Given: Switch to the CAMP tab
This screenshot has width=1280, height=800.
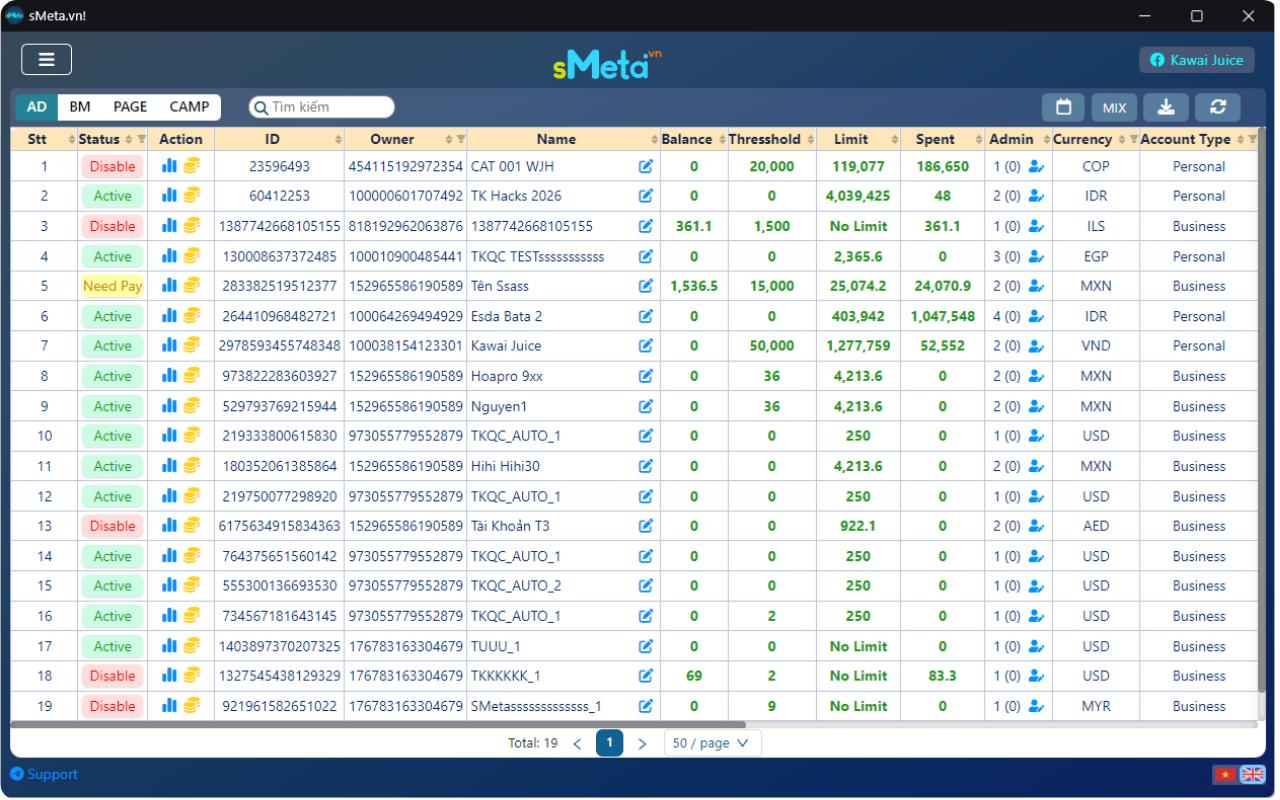Looking at the screenshot, I should coord(189,107).
